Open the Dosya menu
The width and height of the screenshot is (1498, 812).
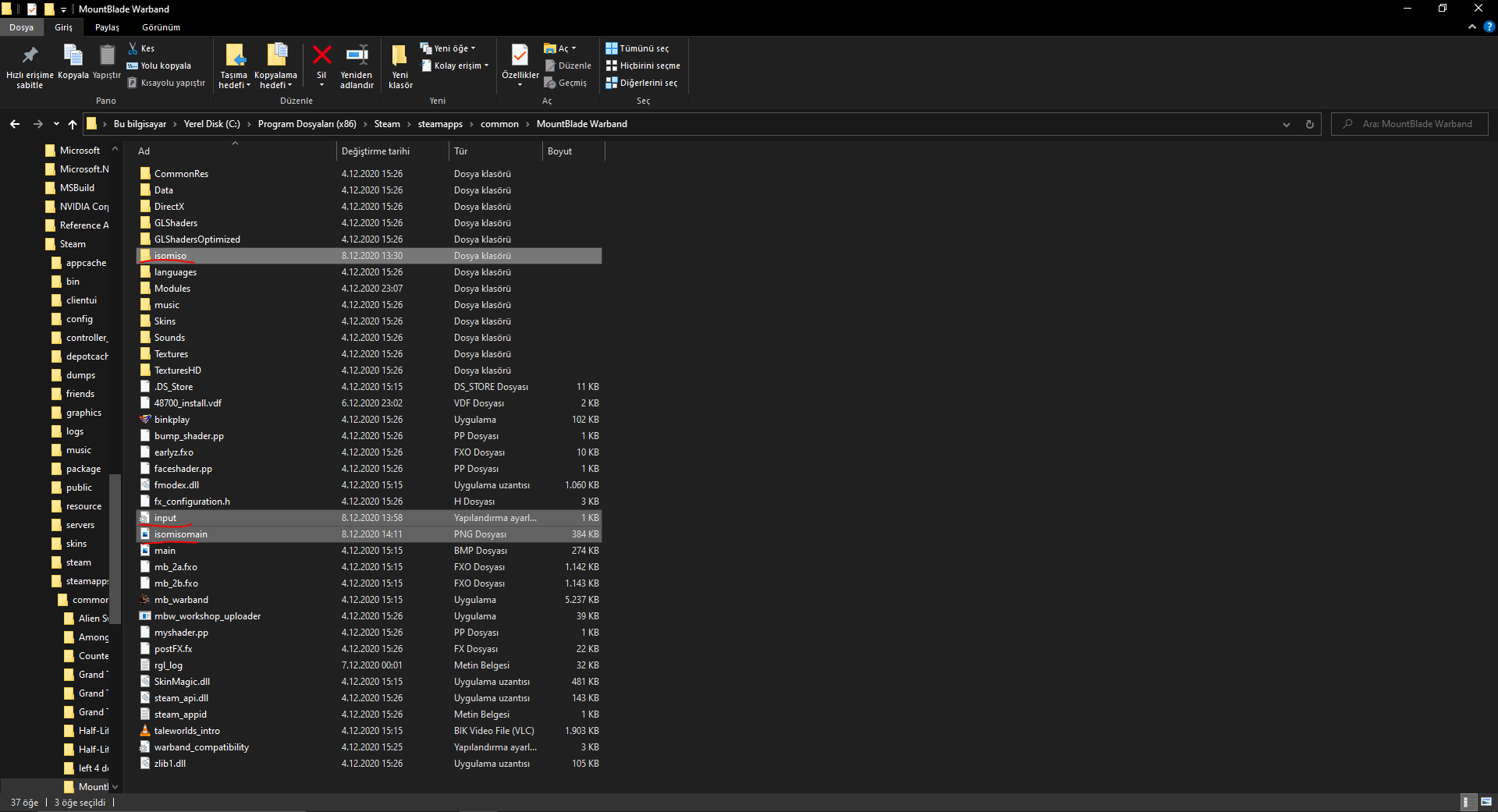click(22, 27)
